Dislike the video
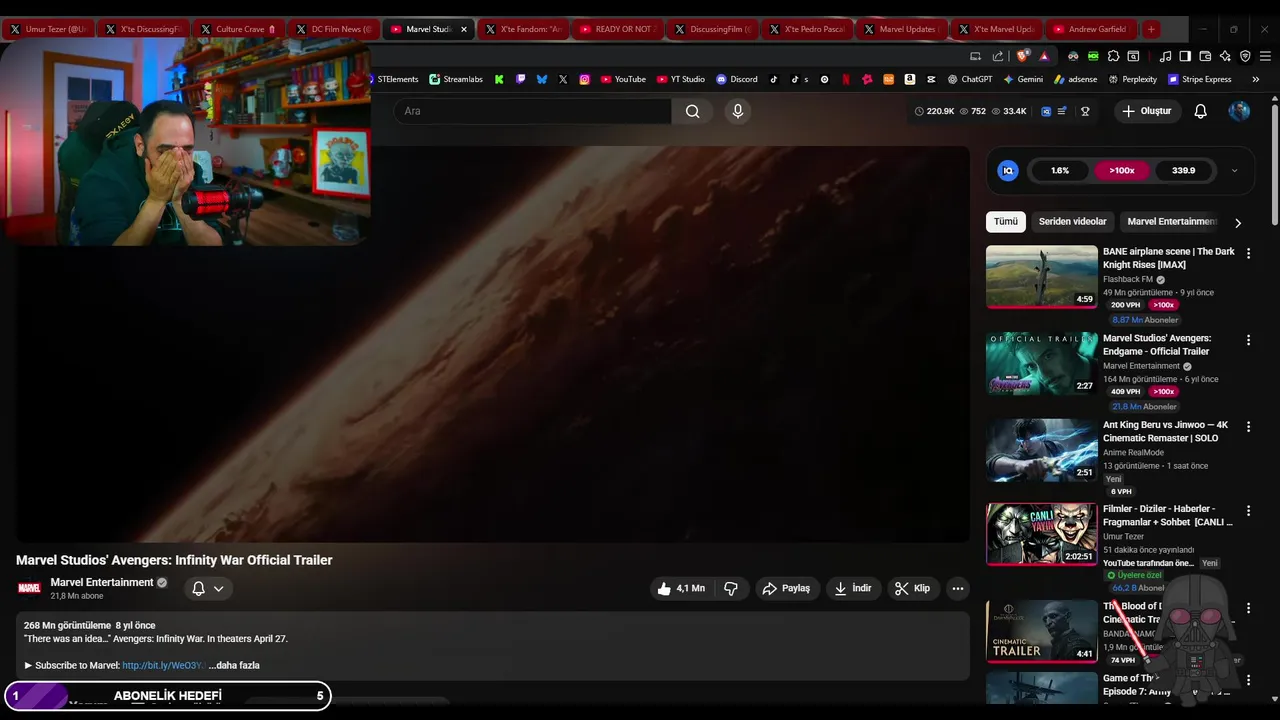 pos(731,588)
